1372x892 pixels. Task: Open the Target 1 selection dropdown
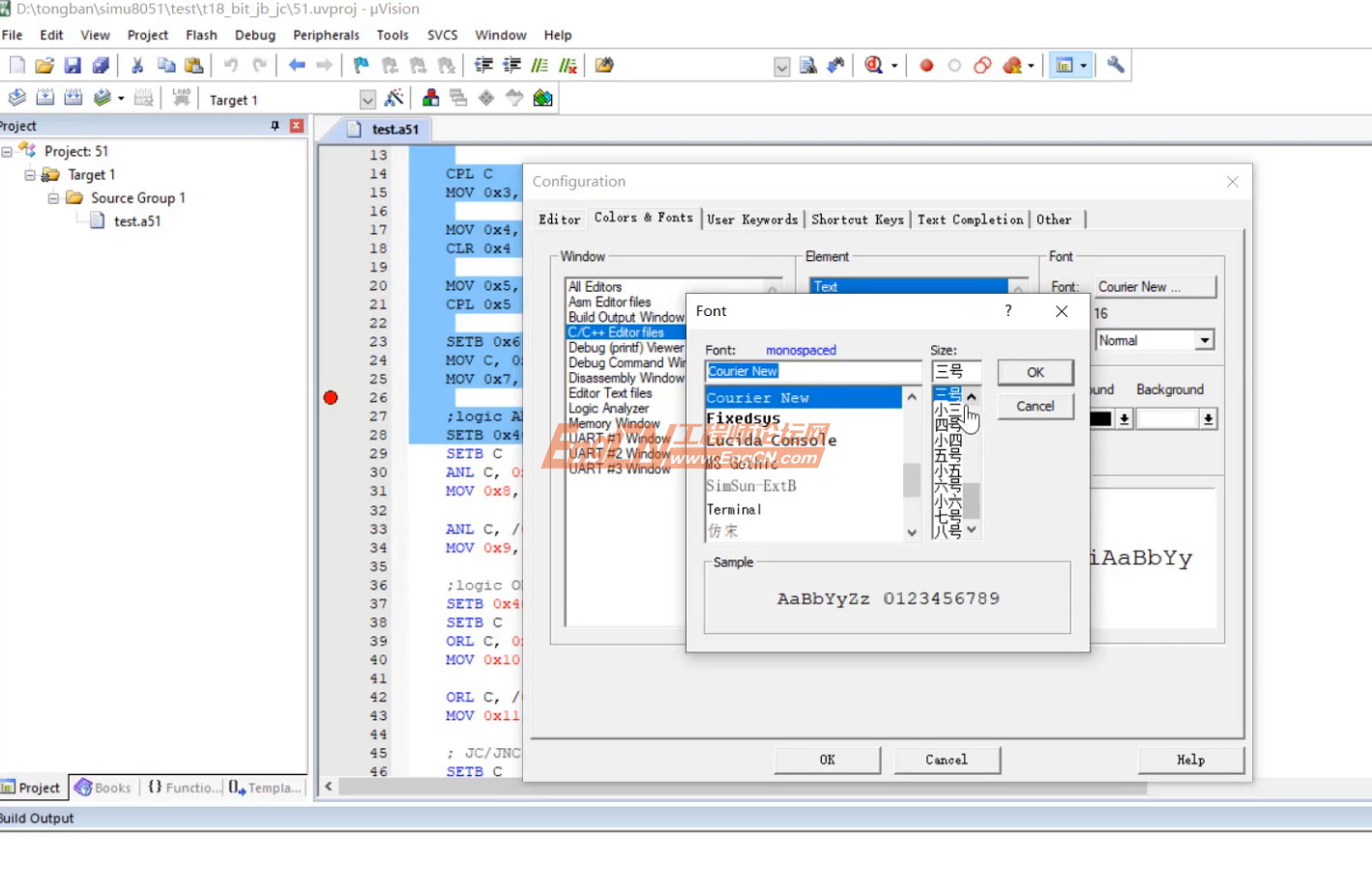(x=366, y=98)
